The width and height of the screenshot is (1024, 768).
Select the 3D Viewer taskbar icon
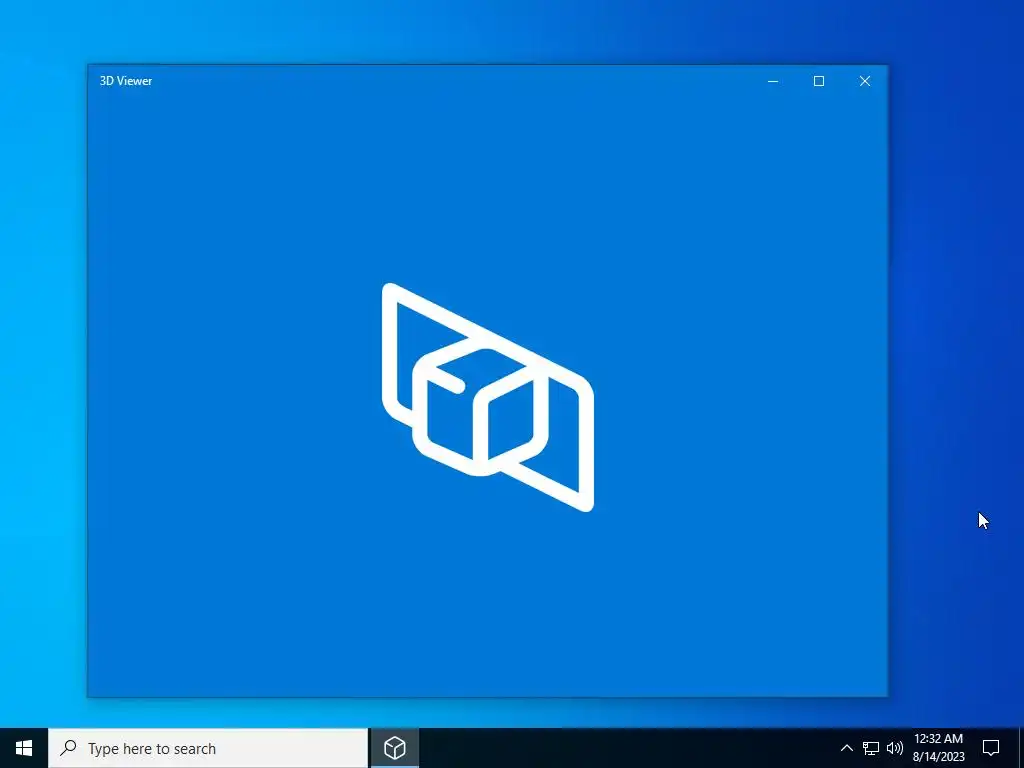pyautogui.click(x=394, y=748)
